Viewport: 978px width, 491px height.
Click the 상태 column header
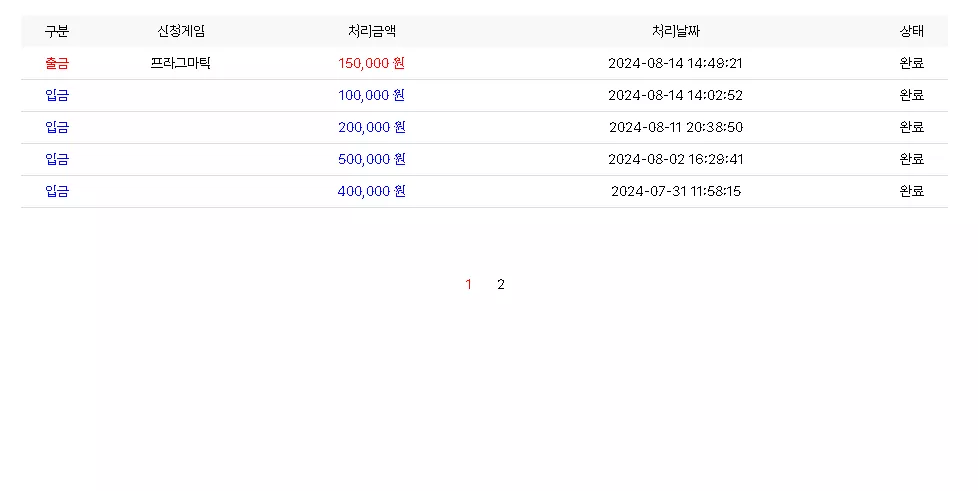[911, 31]
